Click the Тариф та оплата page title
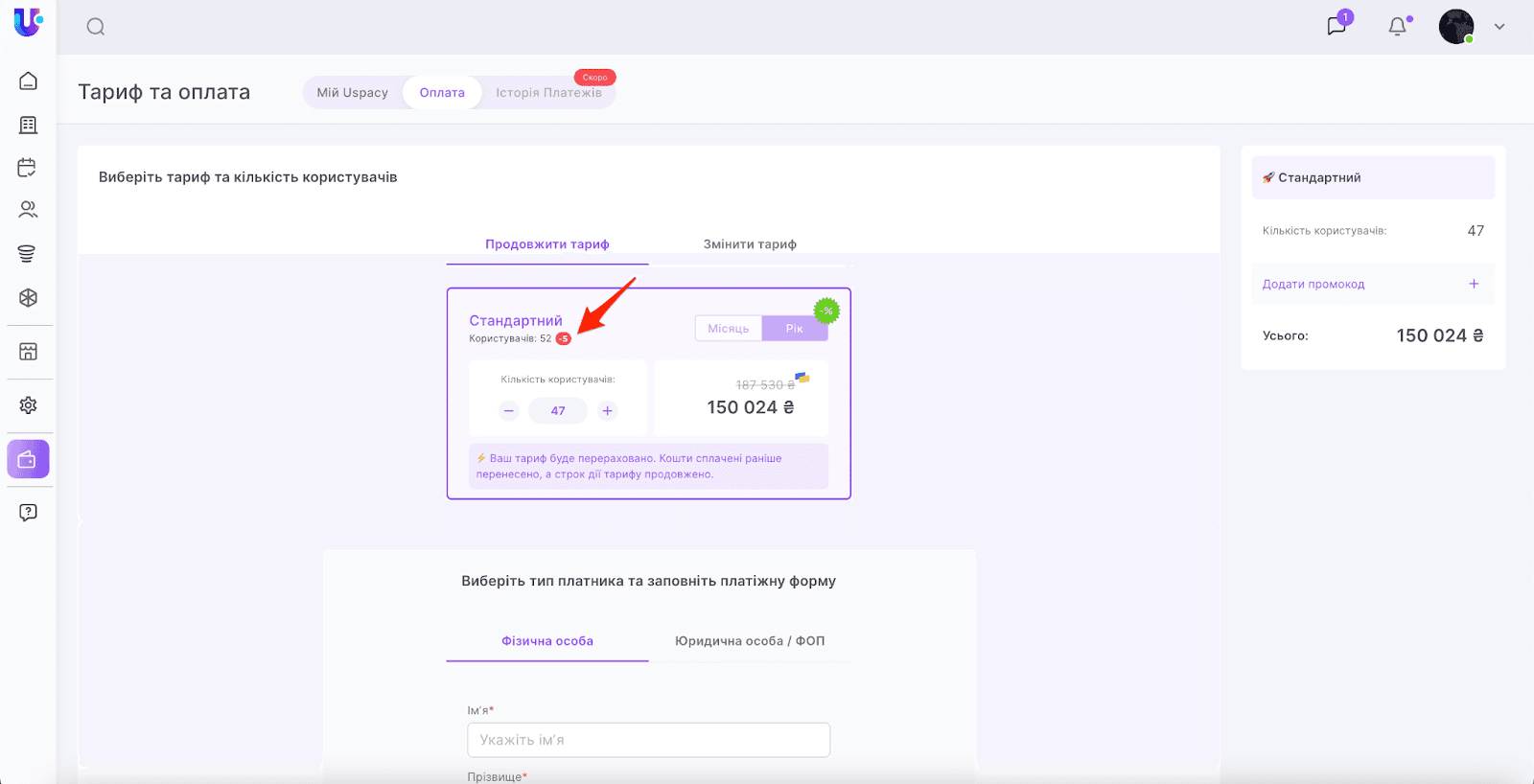Image resolution: width=1534 pixels, height=784 pixels. point(164,92)
